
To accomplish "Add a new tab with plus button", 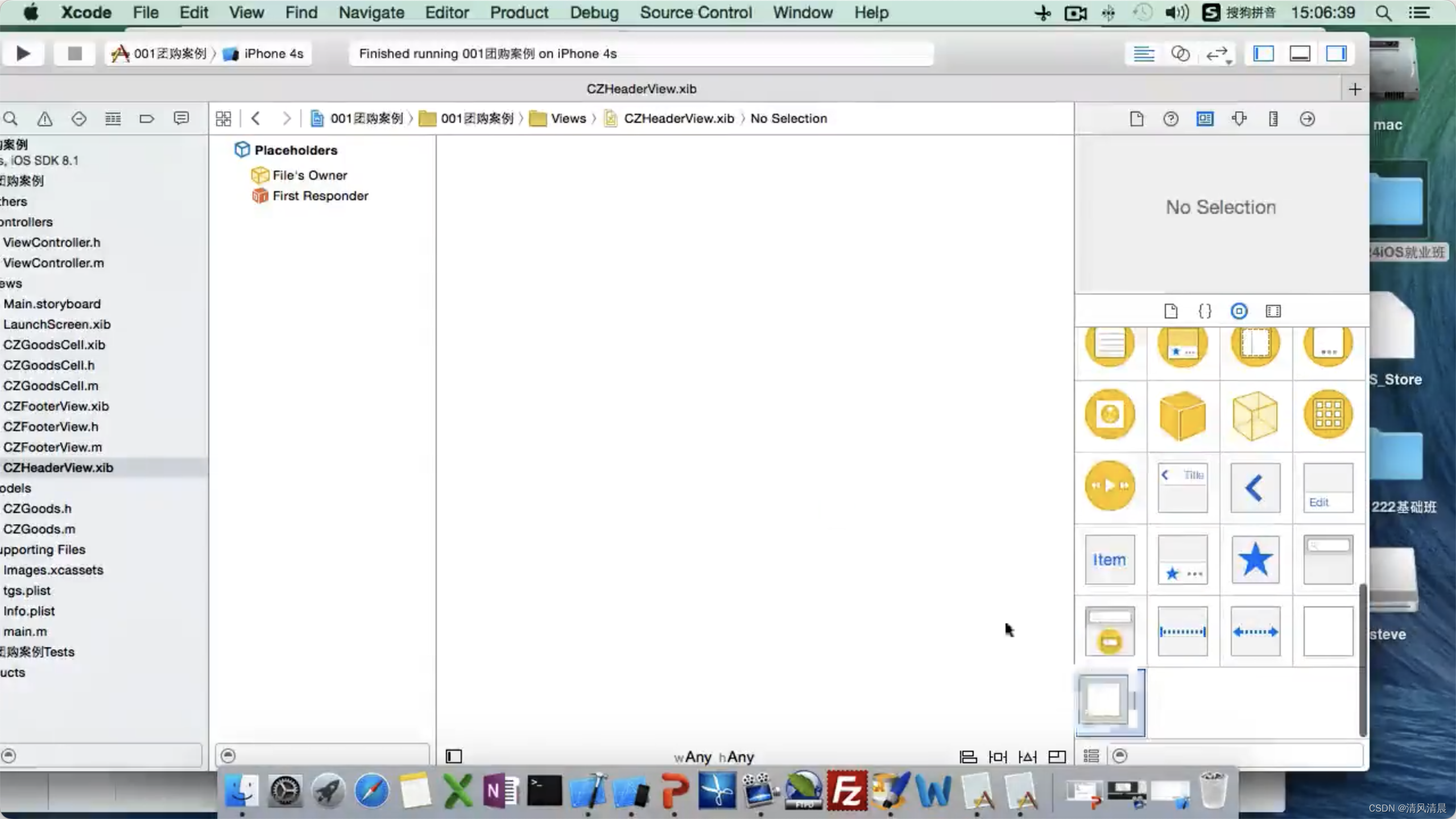I will 1355,89.
